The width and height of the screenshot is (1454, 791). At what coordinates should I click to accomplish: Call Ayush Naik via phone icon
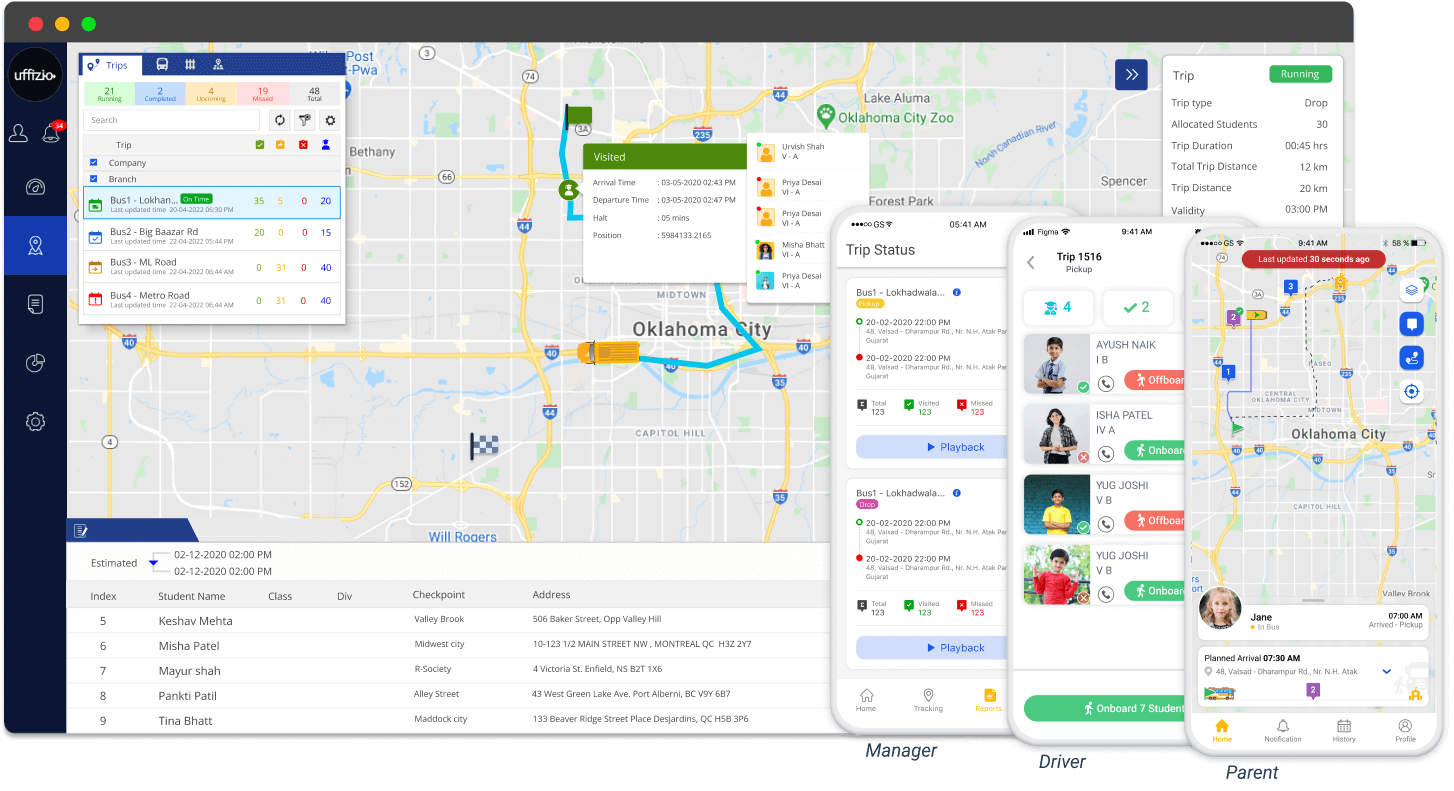click(x=1105, y=382)
